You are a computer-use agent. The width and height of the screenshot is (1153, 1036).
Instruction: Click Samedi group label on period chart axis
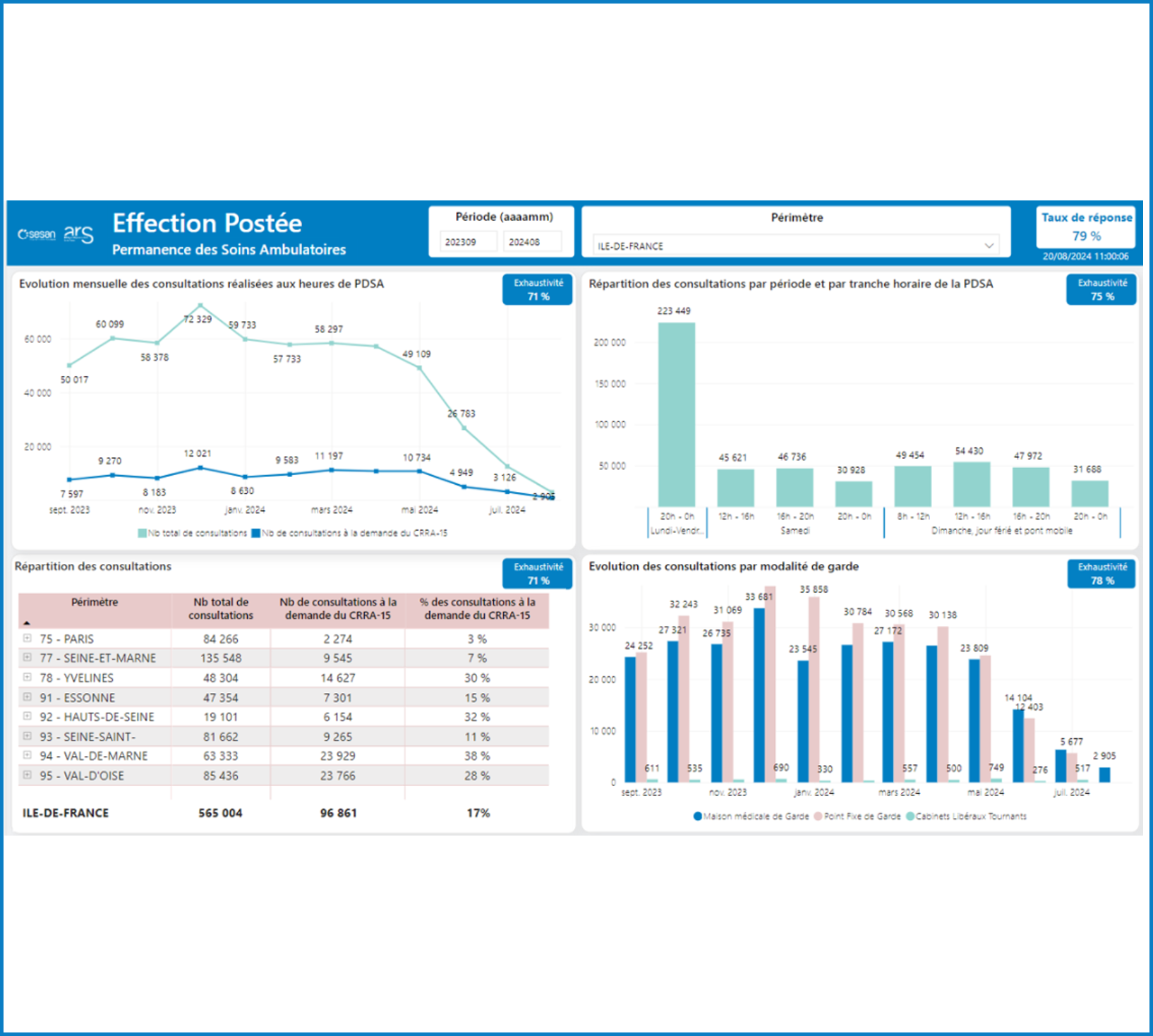795,531
